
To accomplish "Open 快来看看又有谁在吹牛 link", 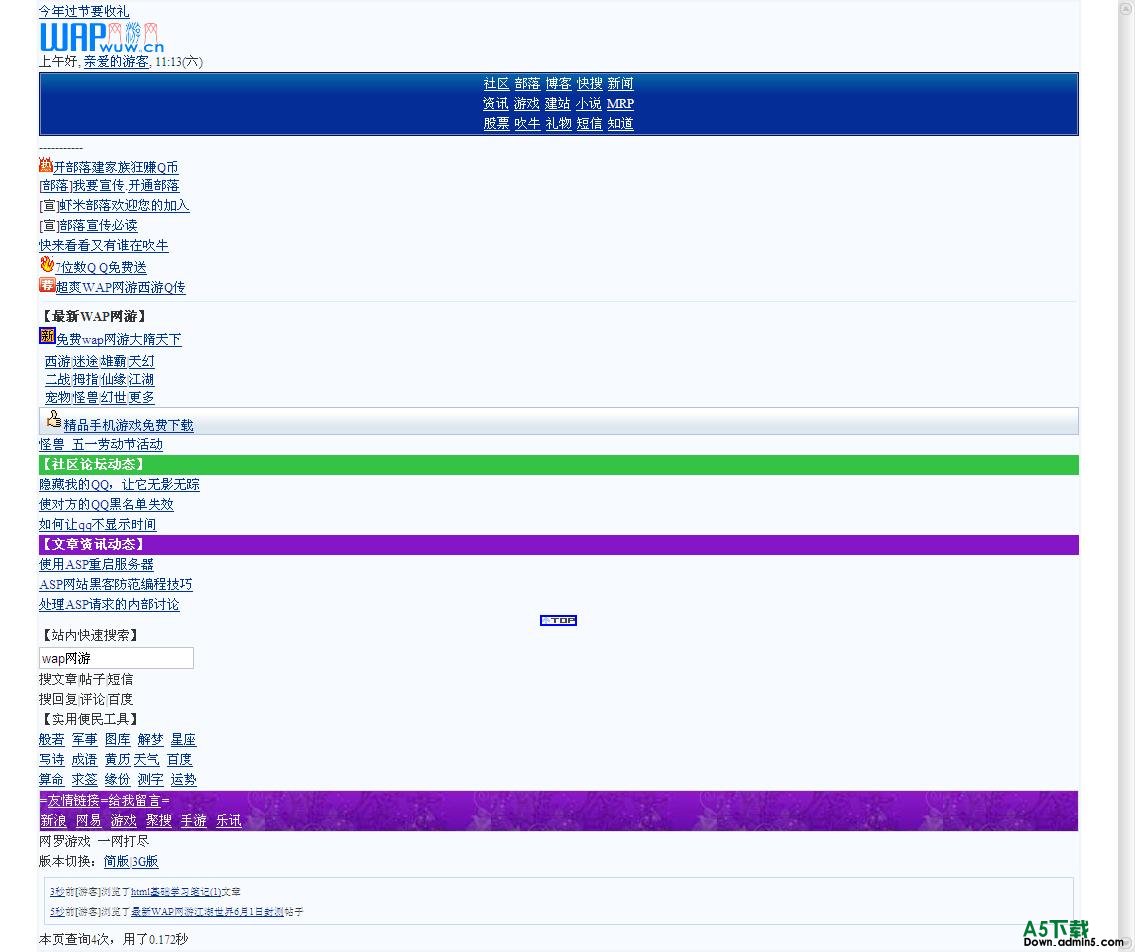I will tap(104, 246).
